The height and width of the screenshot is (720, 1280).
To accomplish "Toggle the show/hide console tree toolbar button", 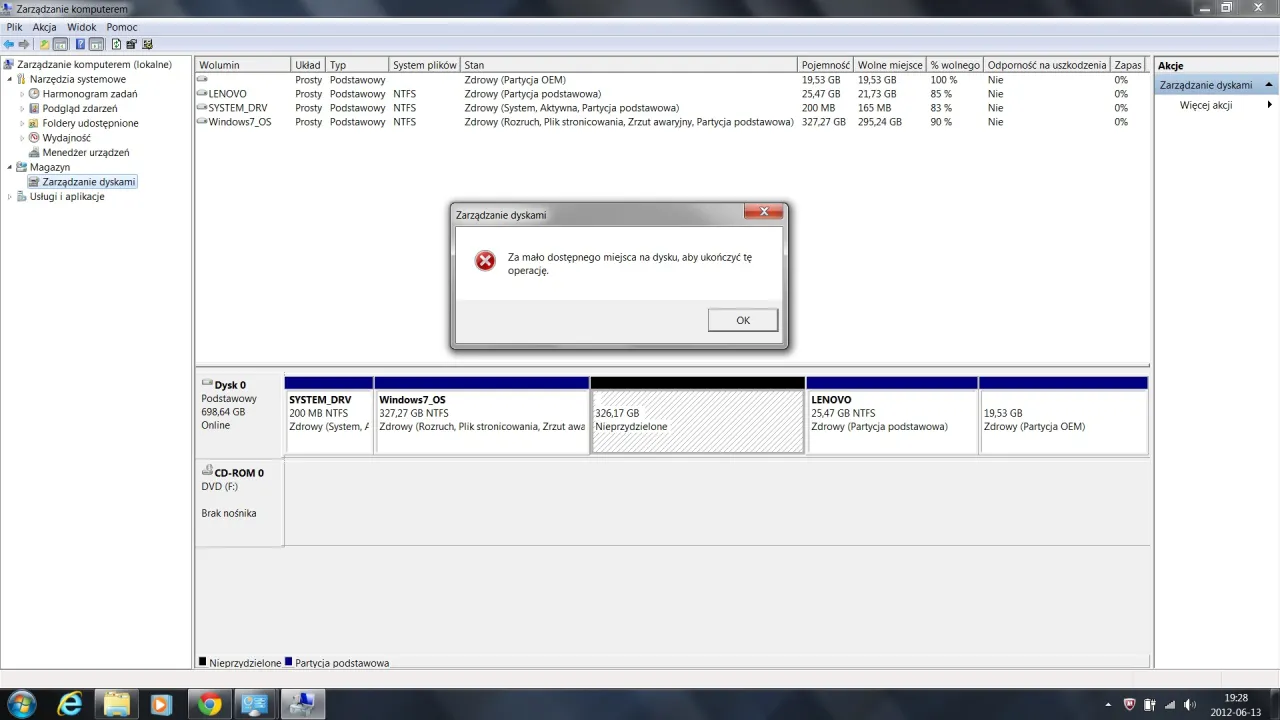I will point(61,44).
